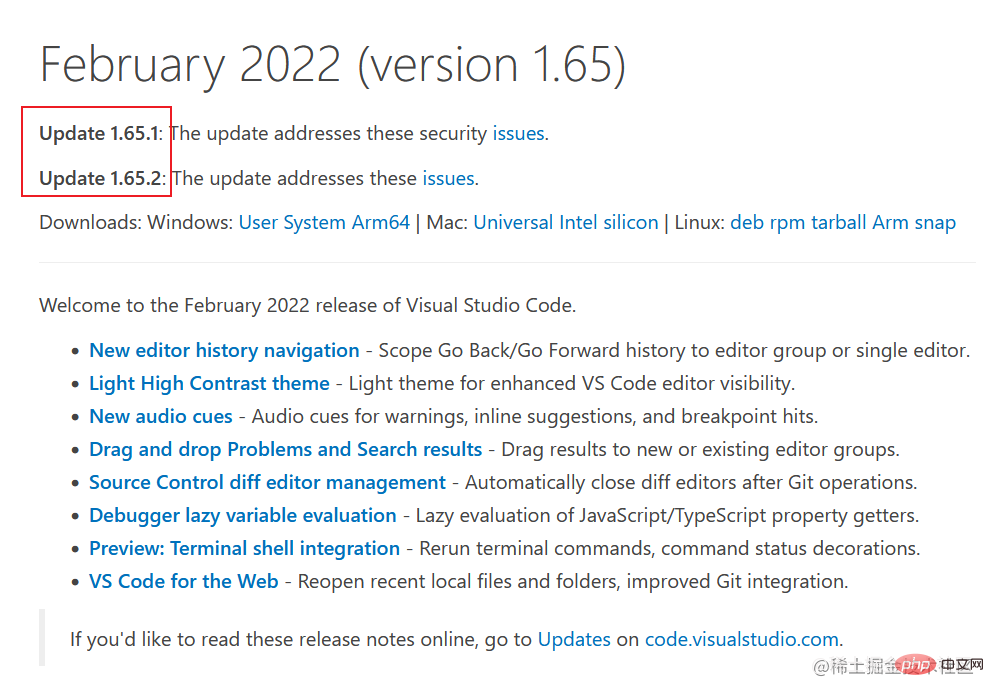Download the Windows User installer

click(x=258, y=222)
